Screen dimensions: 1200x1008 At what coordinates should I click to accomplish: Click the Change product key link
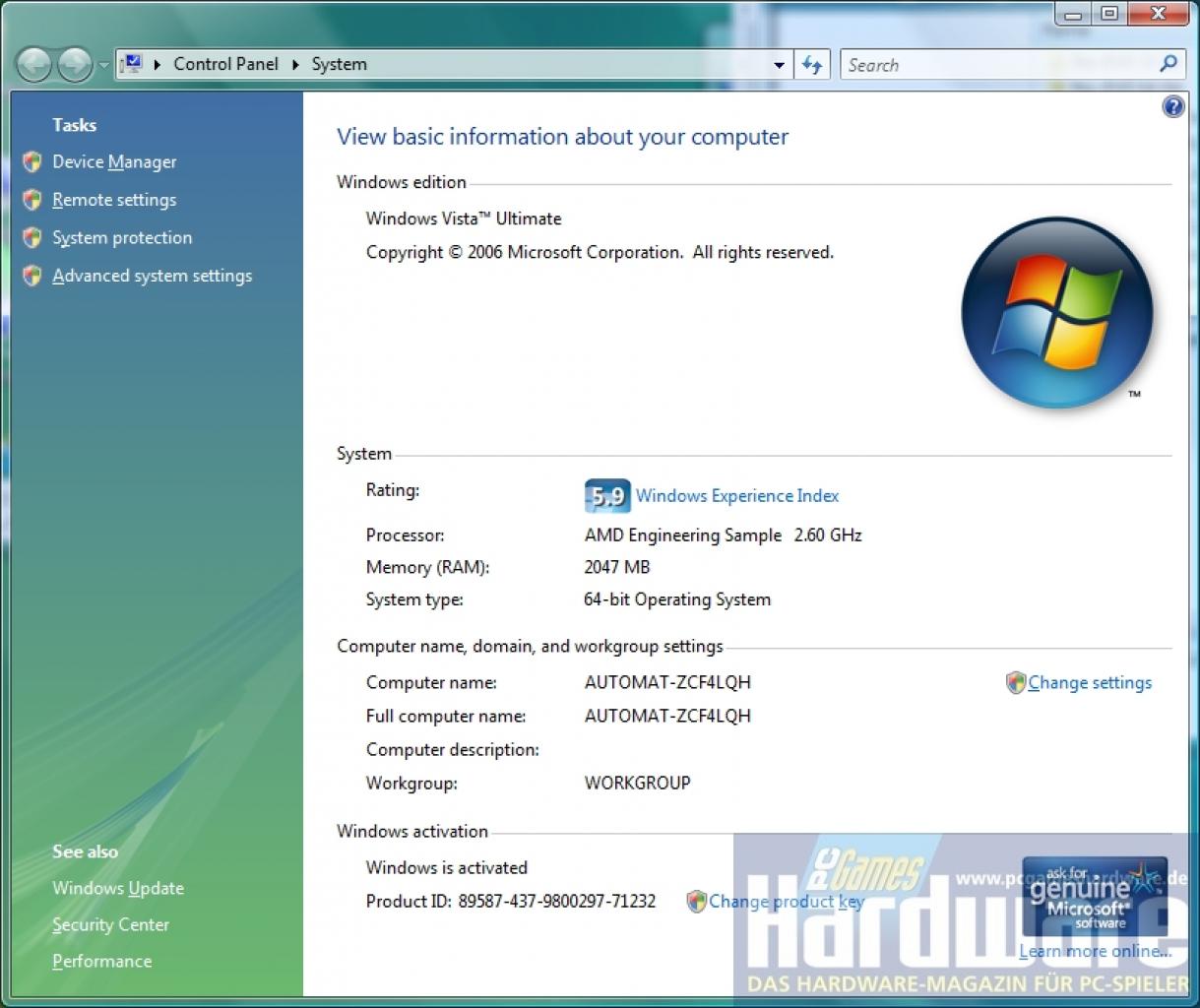(787, 901)
